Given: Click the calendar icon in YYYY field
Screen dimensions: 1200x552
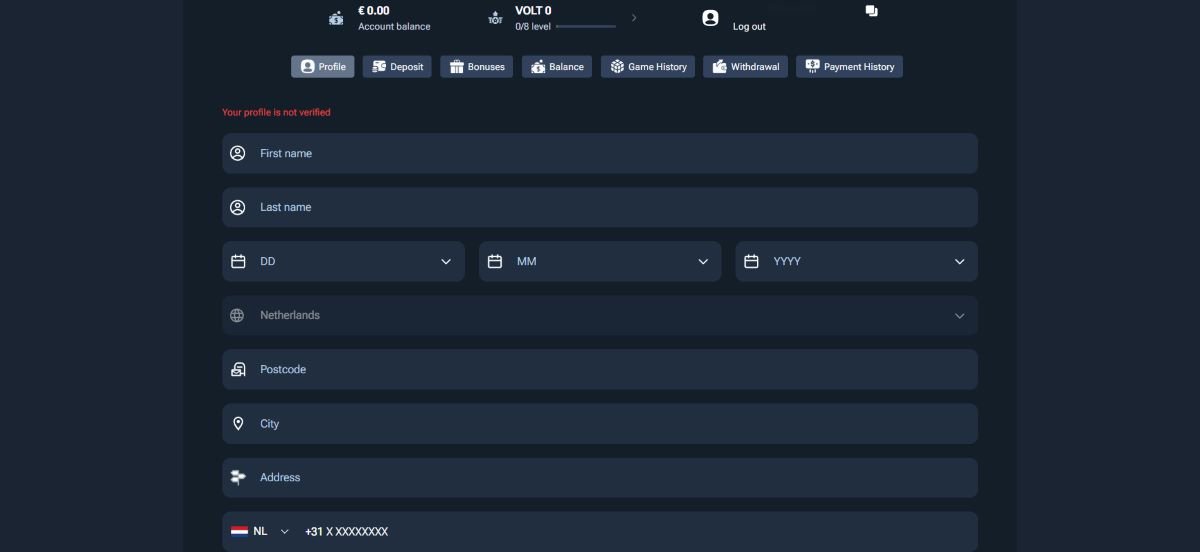Looking at the screenshot, I should point(752,261).
